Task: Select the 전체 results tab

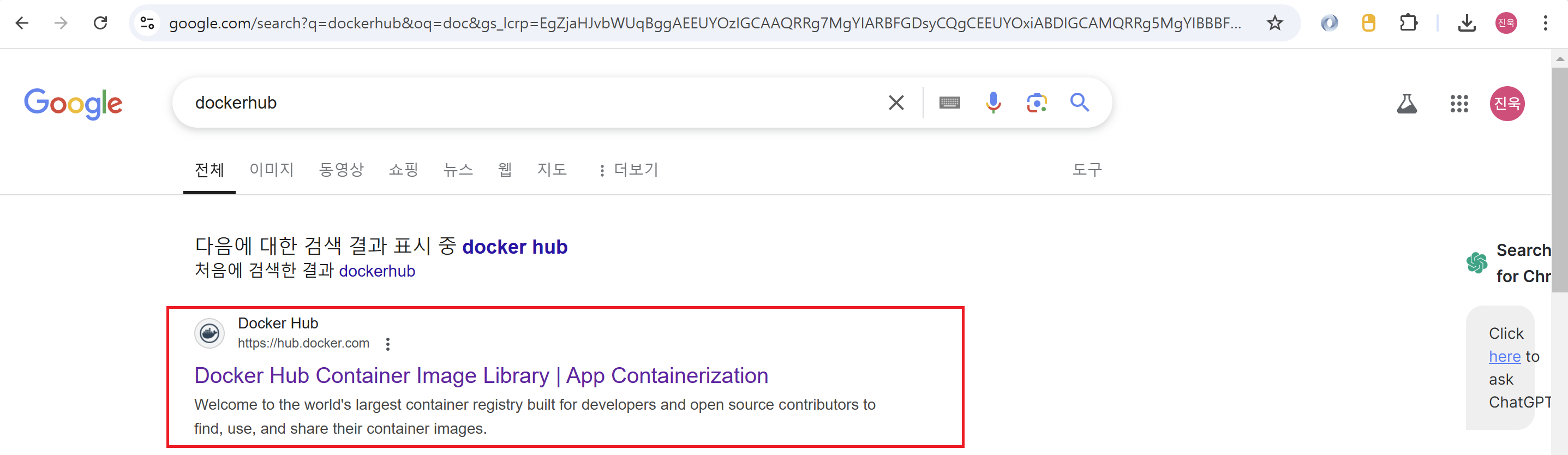Action: [210, 170]
